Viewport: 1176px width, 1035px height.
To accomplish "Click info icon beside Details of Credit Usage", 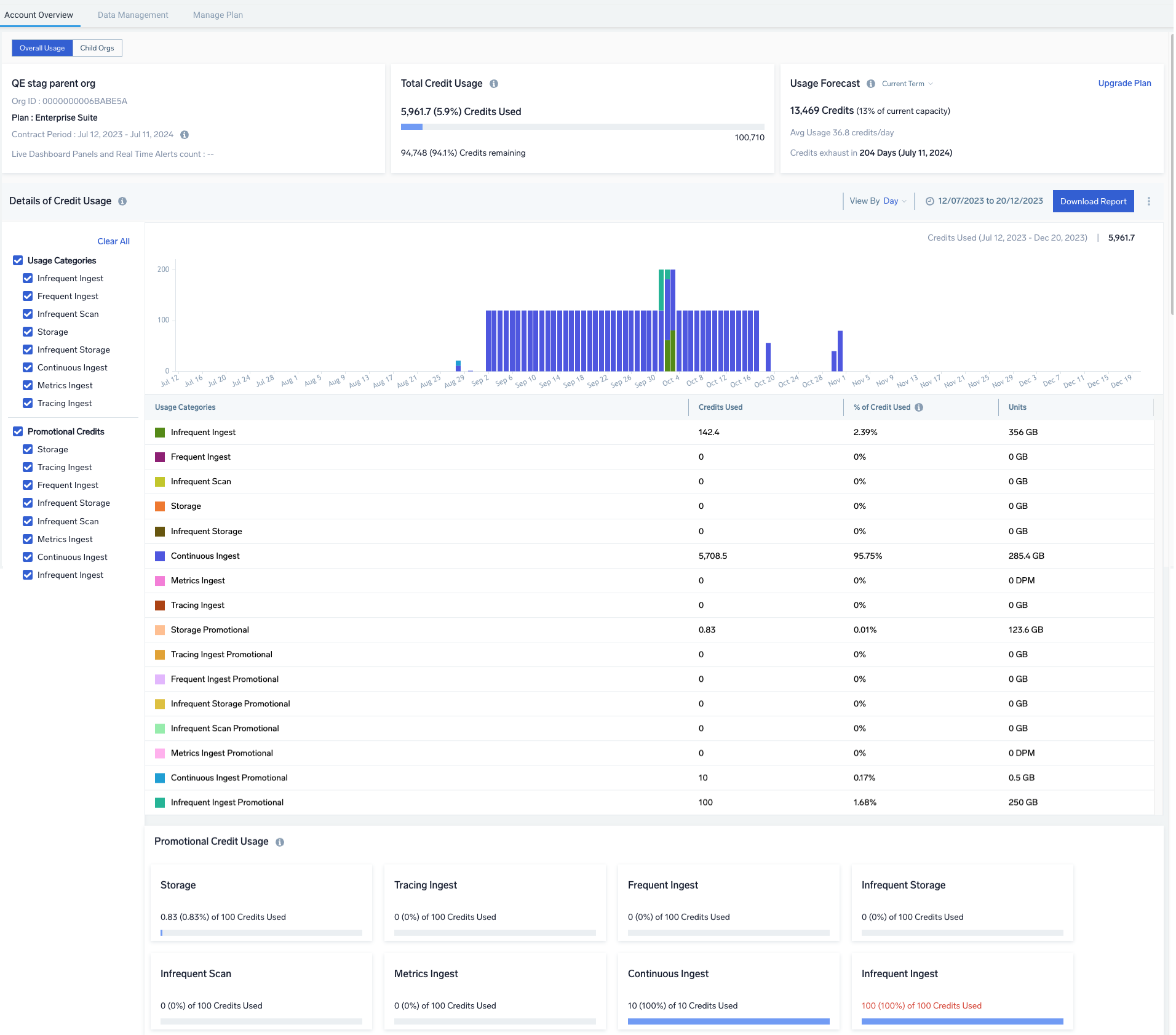I will click(x=122, y=201).
